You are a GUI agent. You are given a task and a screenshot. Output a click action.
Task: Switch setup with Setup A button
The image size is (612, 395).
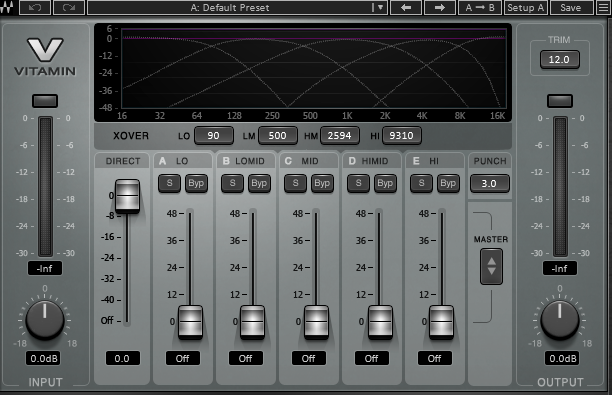click(526, 7)
